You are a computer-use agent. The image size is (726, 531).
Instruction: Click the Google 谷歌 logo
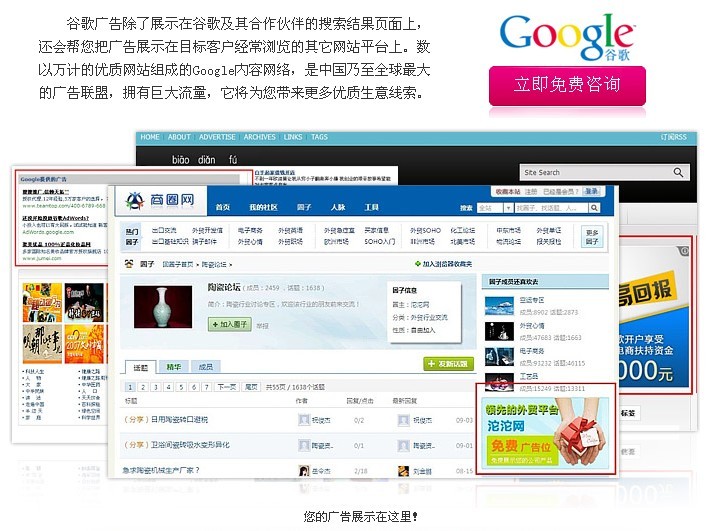tap(565, 37)
